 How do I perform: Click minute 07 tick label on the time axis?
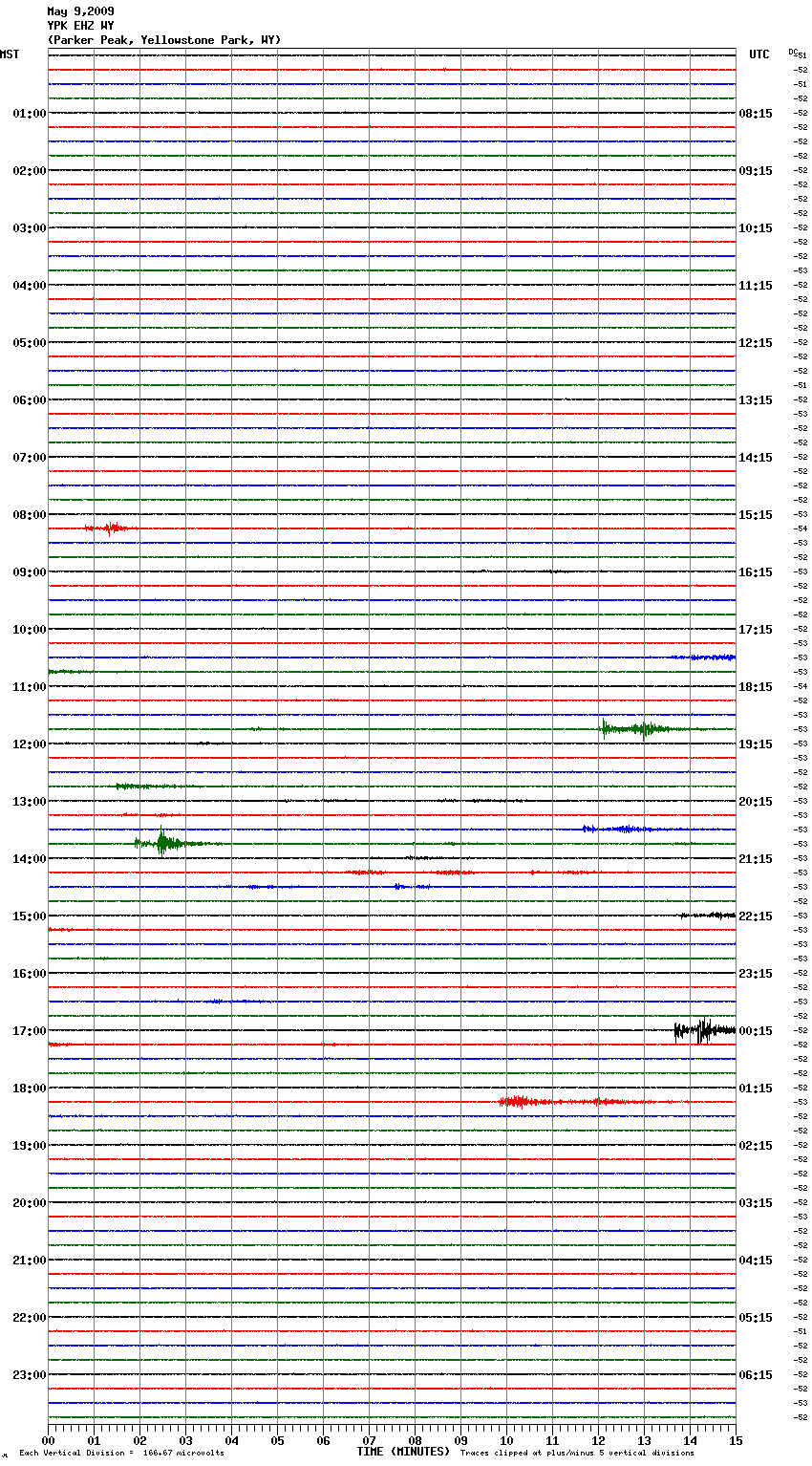(369, 1440)
